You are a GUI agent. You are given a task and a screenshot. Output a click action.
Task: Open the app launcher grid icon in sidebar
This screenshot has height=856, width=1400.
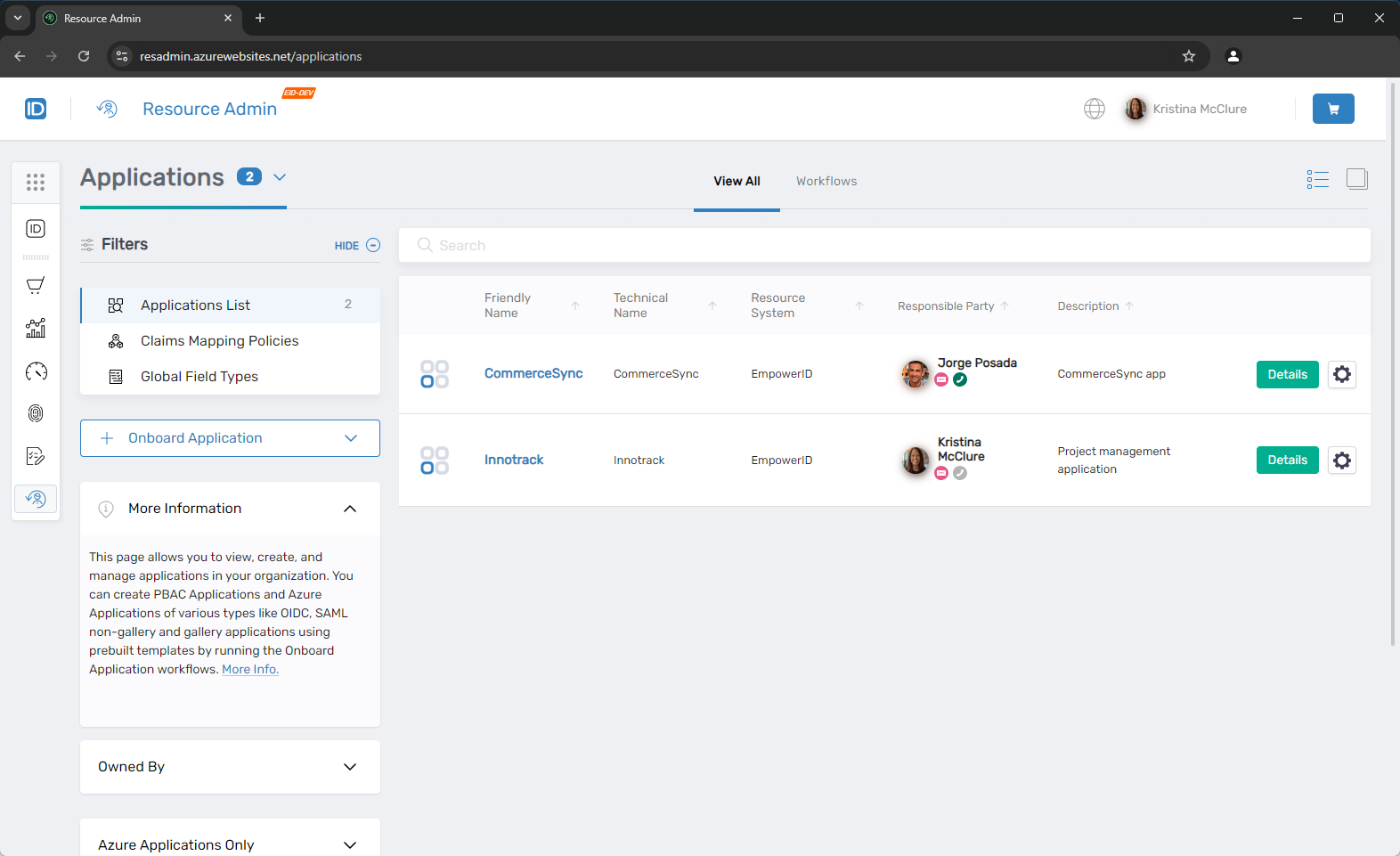(x=36, y=183)
